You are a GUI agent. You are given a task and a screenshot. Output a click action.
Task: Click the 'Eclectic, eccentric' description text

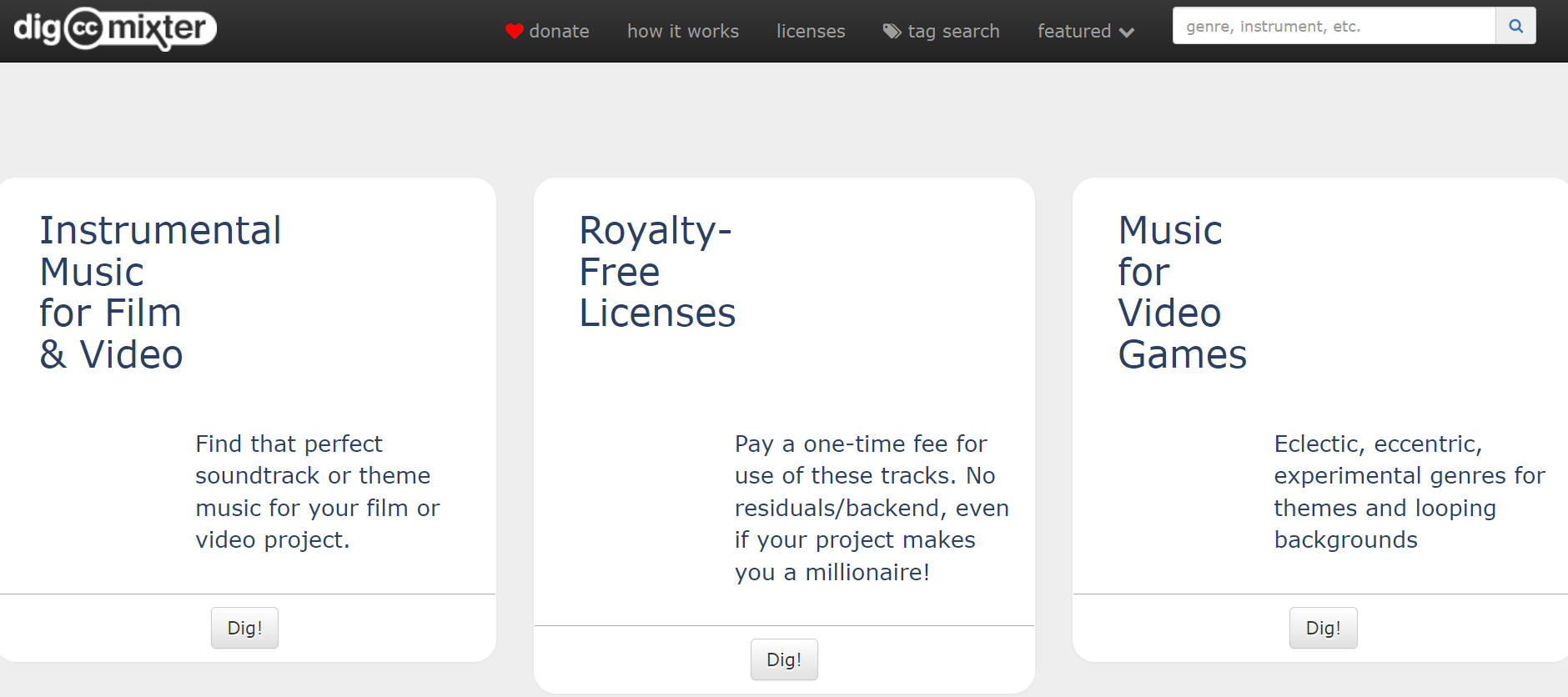[1410, 492]
